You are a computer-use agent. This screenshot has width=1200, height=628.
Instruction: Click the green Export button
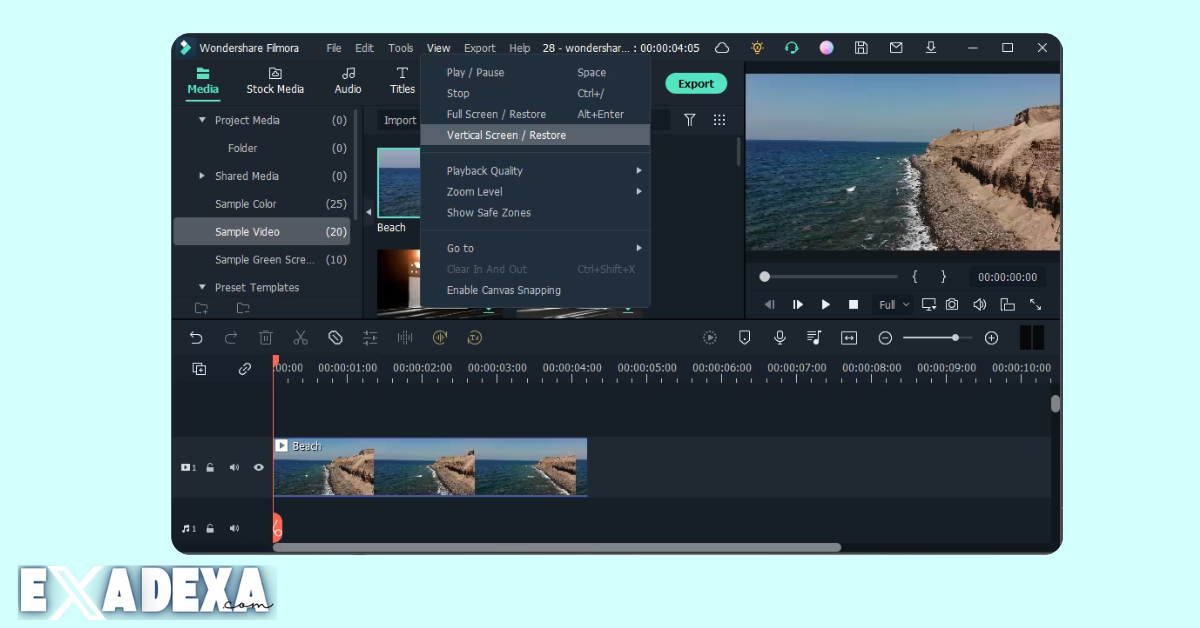coord(696,83)
